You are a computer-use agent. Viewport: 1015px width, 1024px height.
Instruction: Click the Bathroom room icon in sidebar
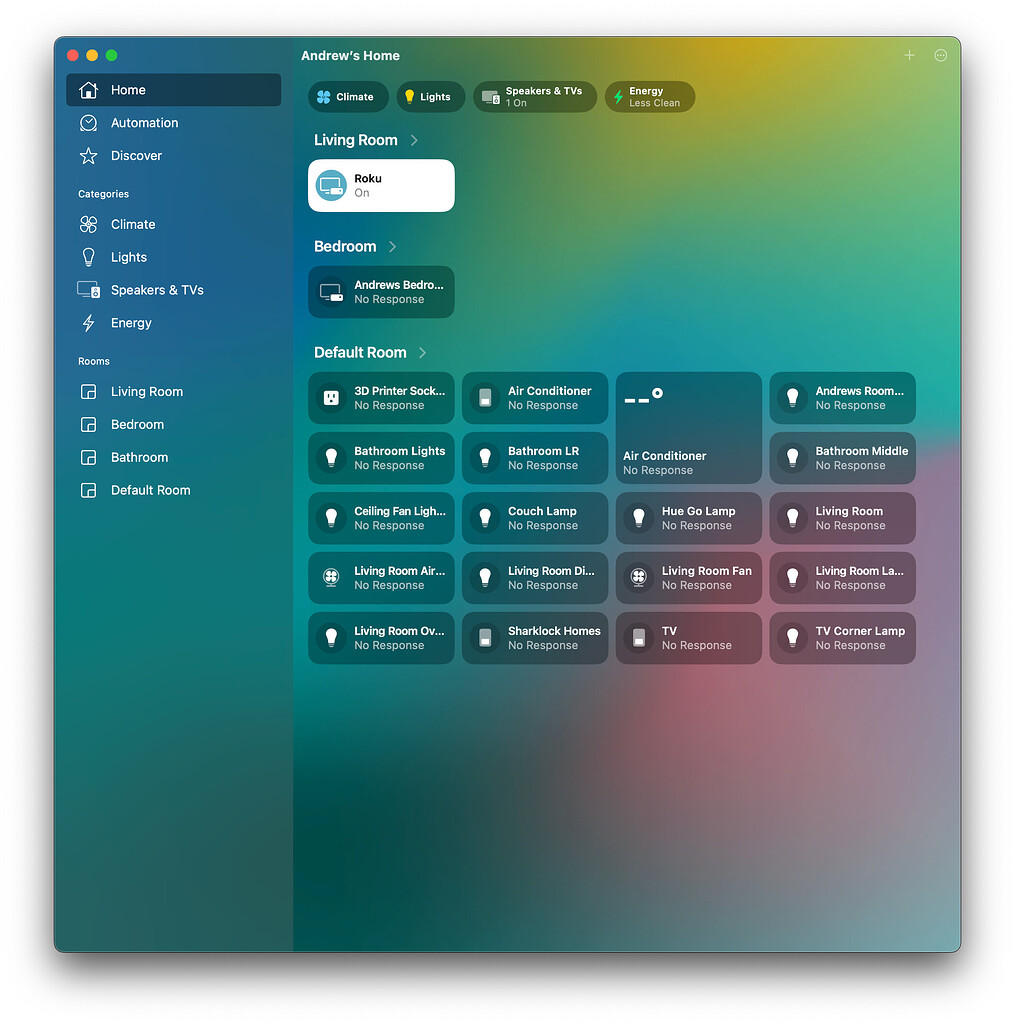click(88, 457)
